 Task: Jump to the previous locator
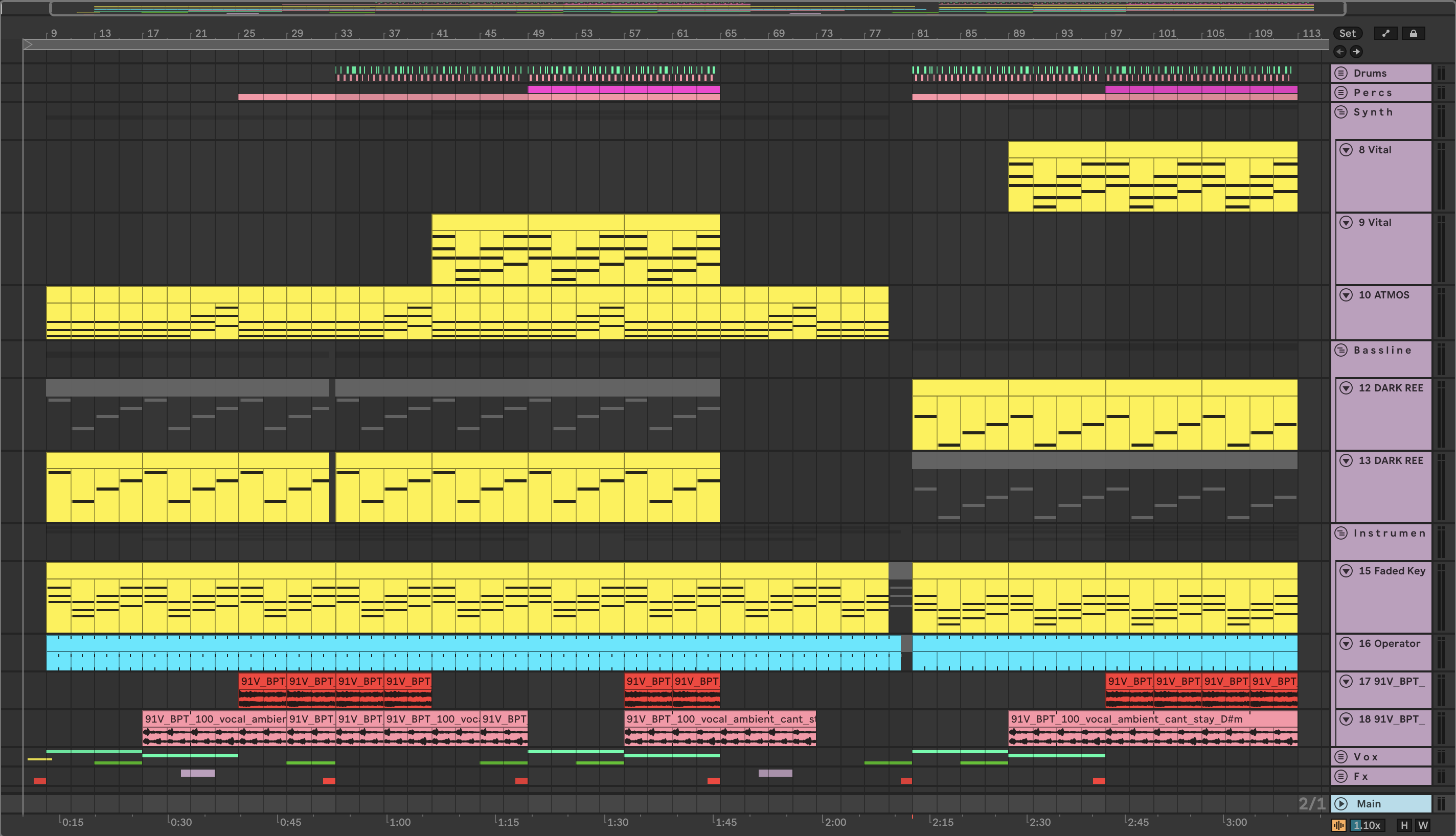click(1339, 52)
